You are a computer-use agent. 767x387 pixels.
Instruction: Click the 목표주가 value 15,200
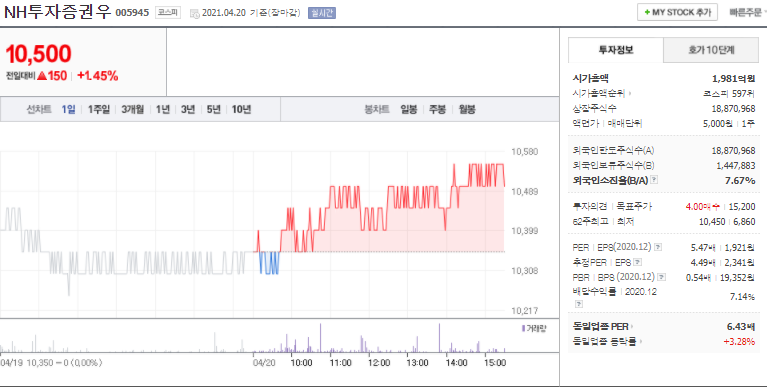742,206
